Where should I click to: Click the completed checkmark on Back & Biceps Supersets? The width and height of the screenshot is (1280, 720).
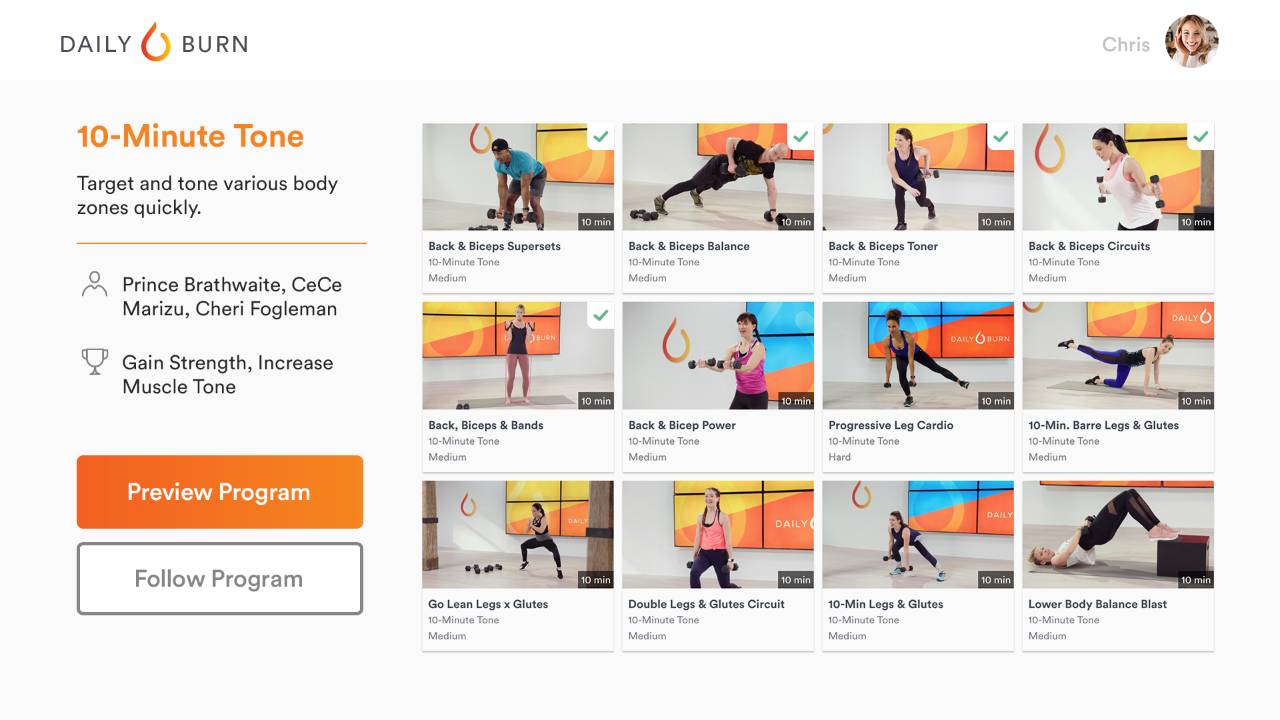601,136
